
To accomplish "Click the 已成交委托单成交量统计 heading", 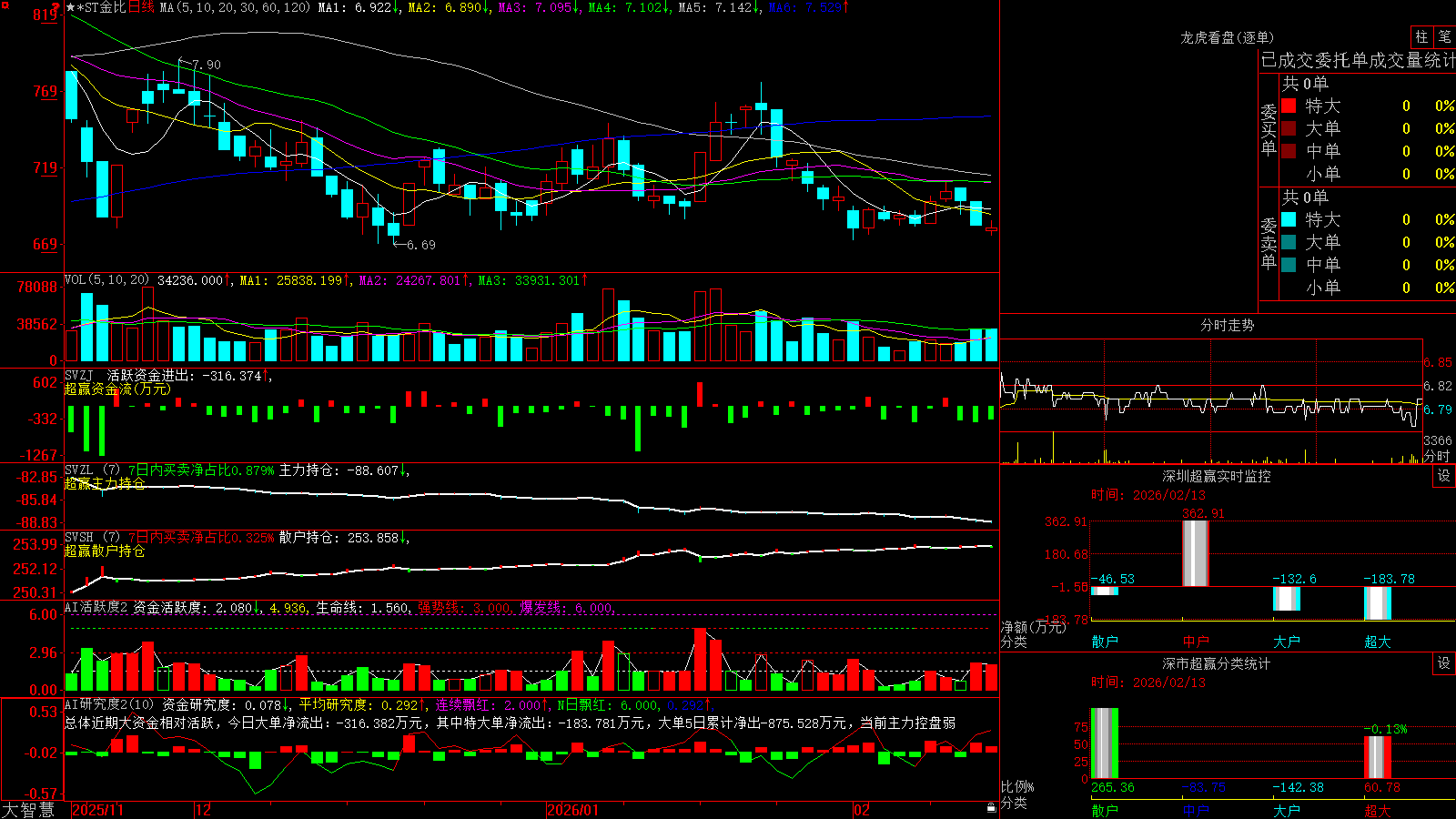I will pos(1358,60).
